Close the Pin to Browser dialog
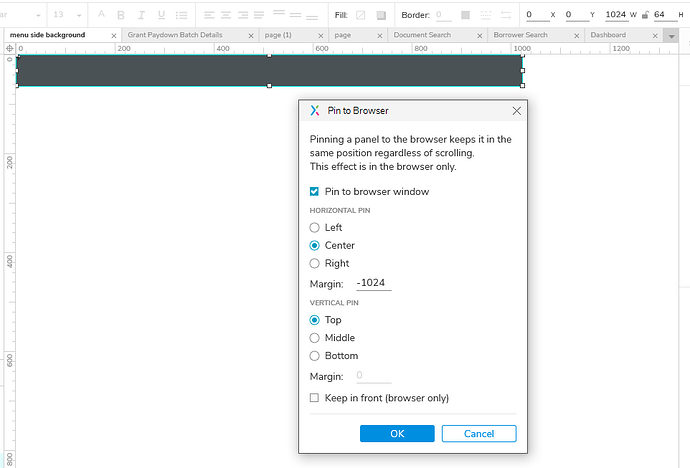 [x=517, y=111]
